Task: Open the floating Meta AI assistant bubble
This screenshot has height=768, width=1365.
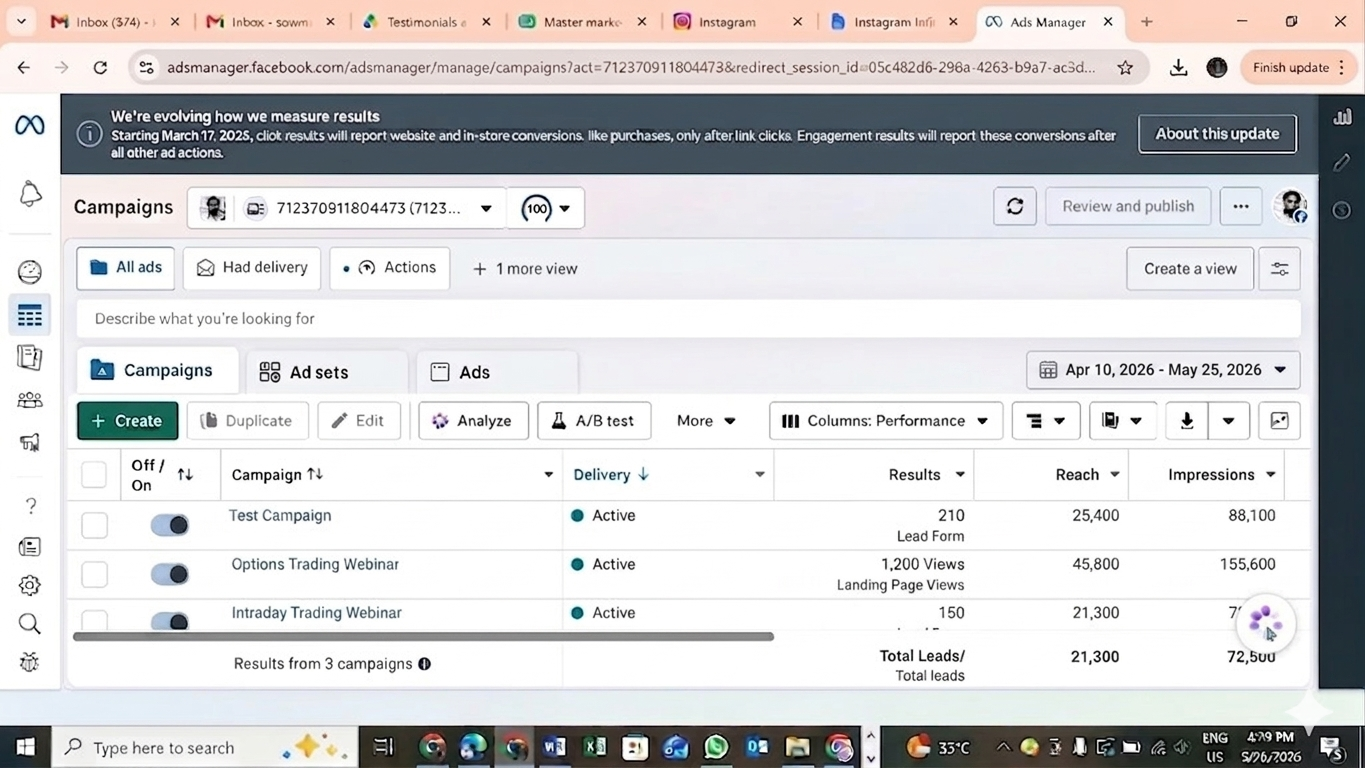Action: click(x=1266, y=622)
